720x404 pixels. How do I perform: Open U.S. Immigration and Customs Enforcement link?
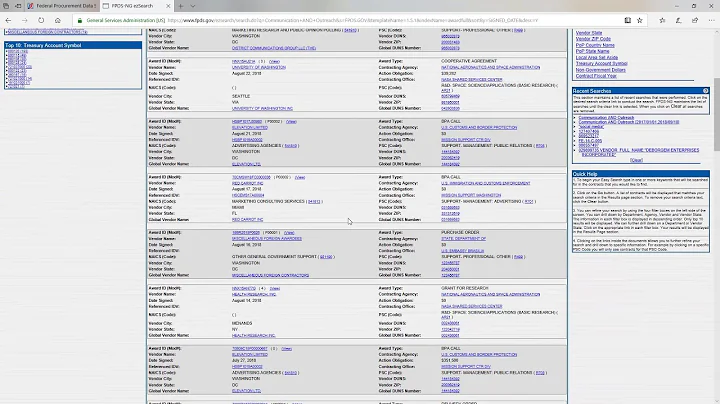click(x=485, y=183)
